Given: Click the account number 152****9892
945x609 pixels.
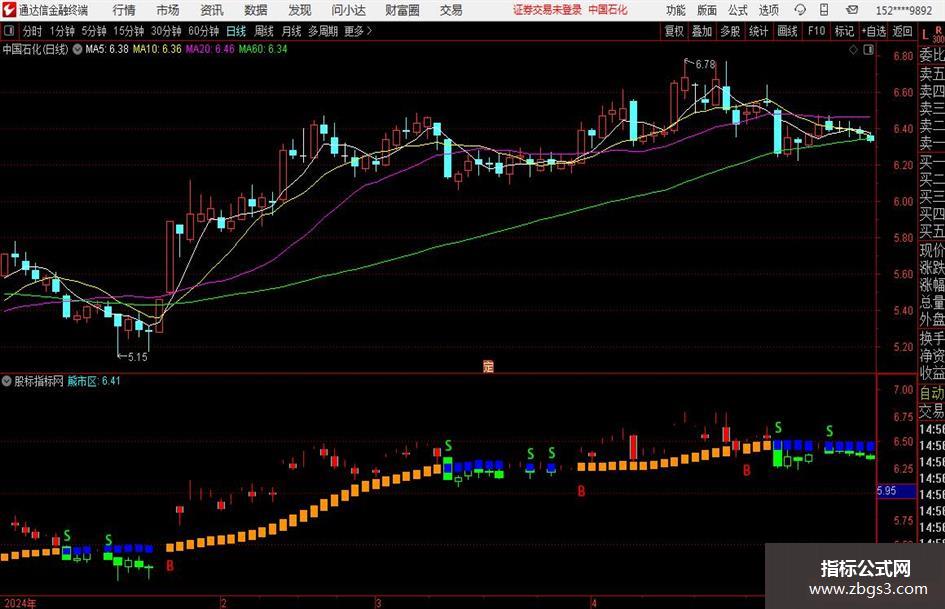Looking at the screenshot, I should click(x=903, y=10).
